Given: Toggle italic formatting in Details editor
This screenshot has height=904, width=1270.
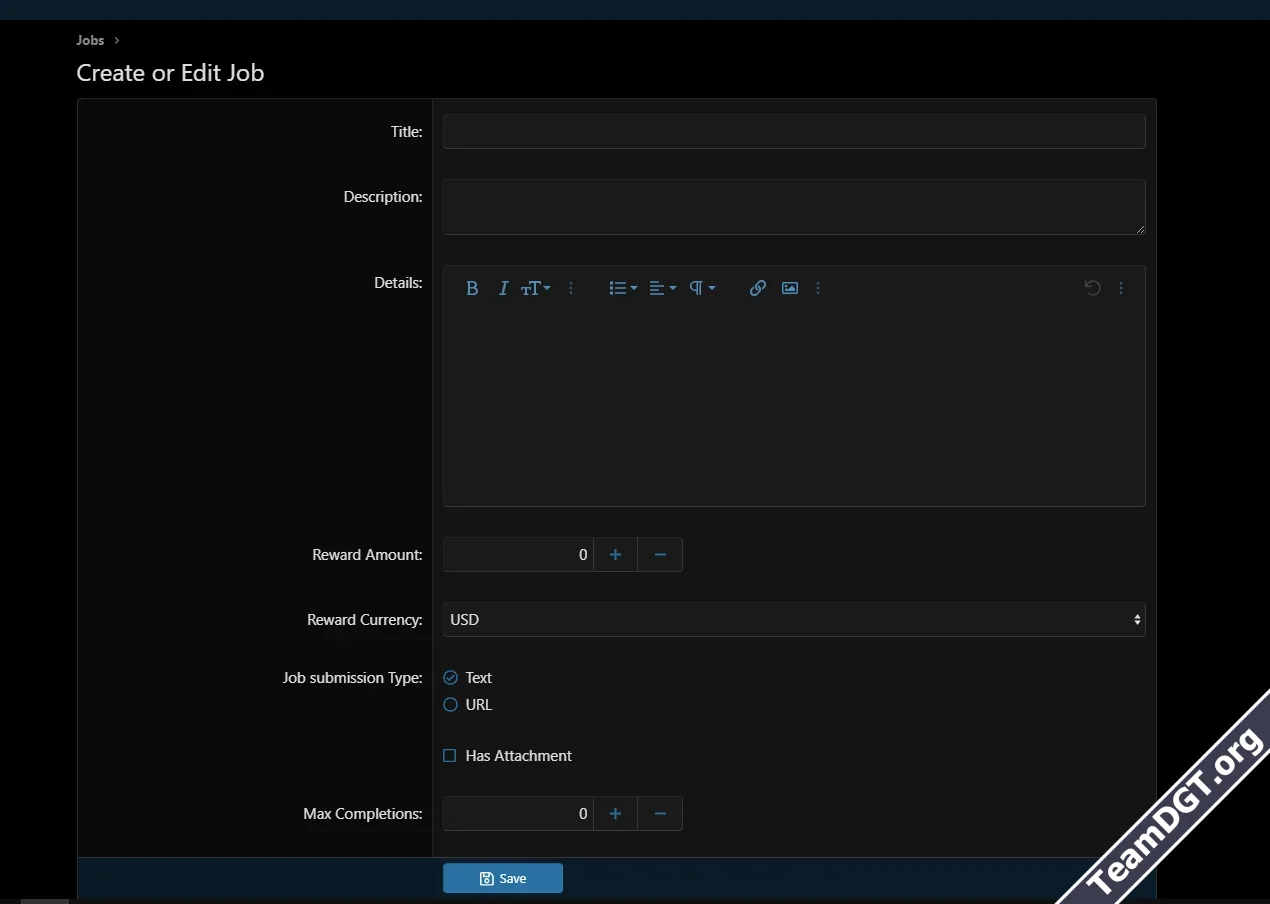Looking at the screenshot, I should click(504, 288).
